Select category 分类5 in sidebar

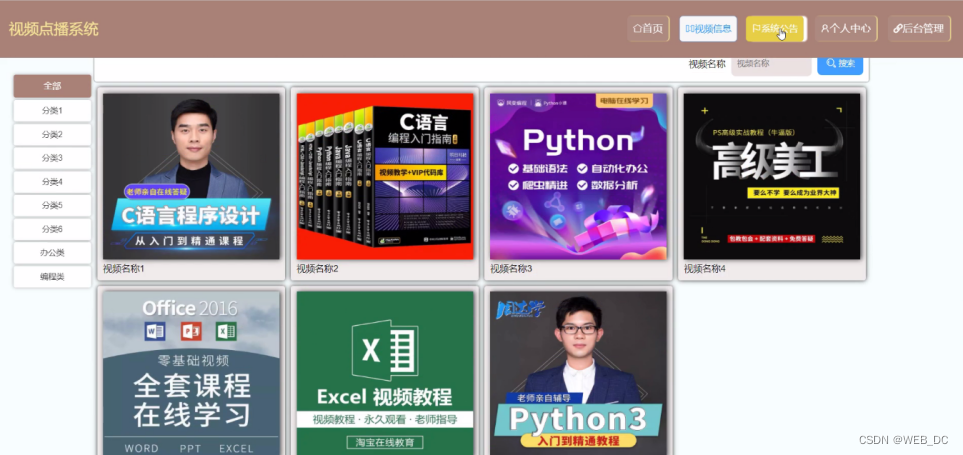52,205
